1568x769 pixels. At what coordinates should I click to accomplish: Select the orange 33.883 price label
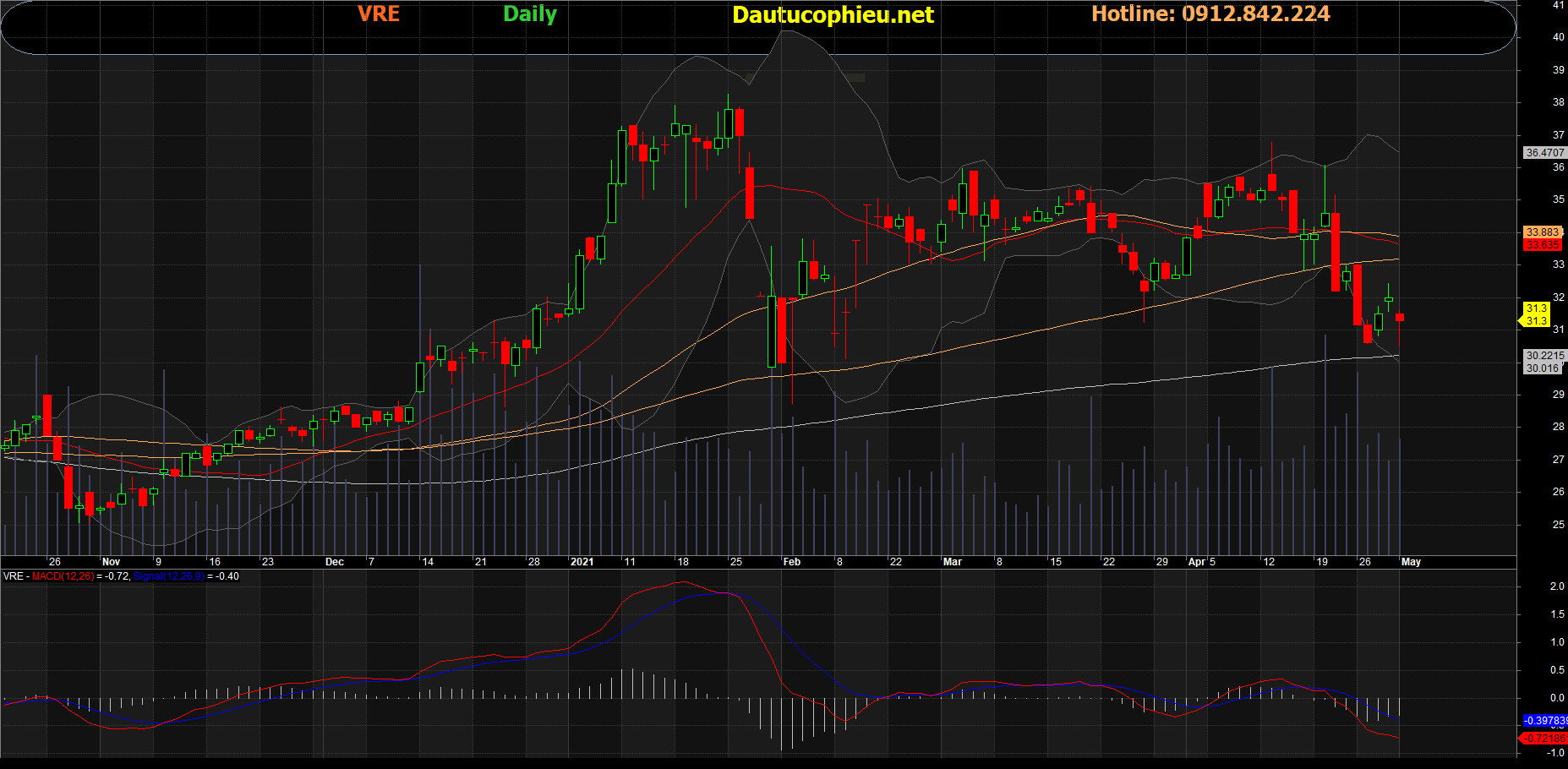click(x=1543, y=232)
